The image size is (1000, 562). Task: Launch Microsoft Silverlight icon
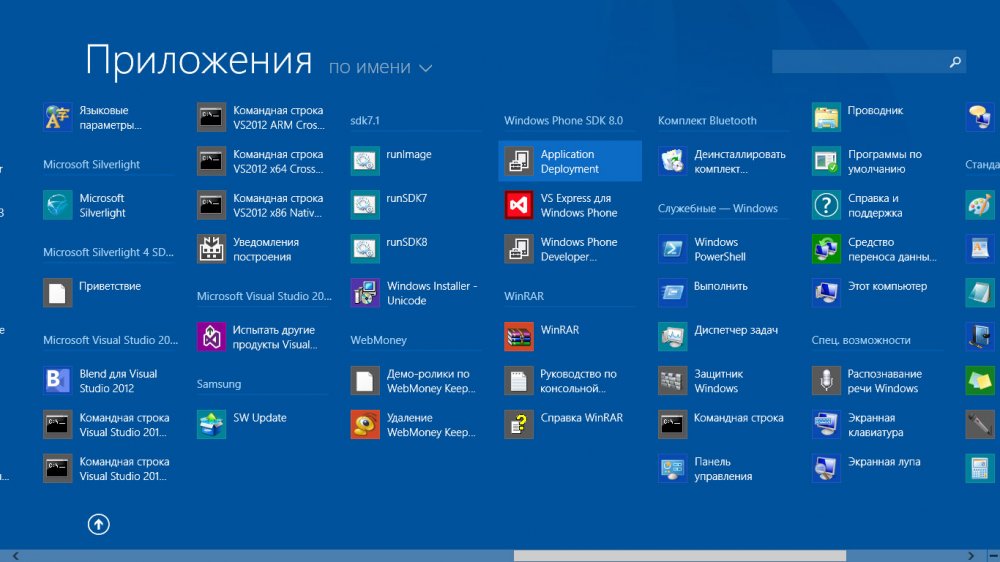pos(57,205)
